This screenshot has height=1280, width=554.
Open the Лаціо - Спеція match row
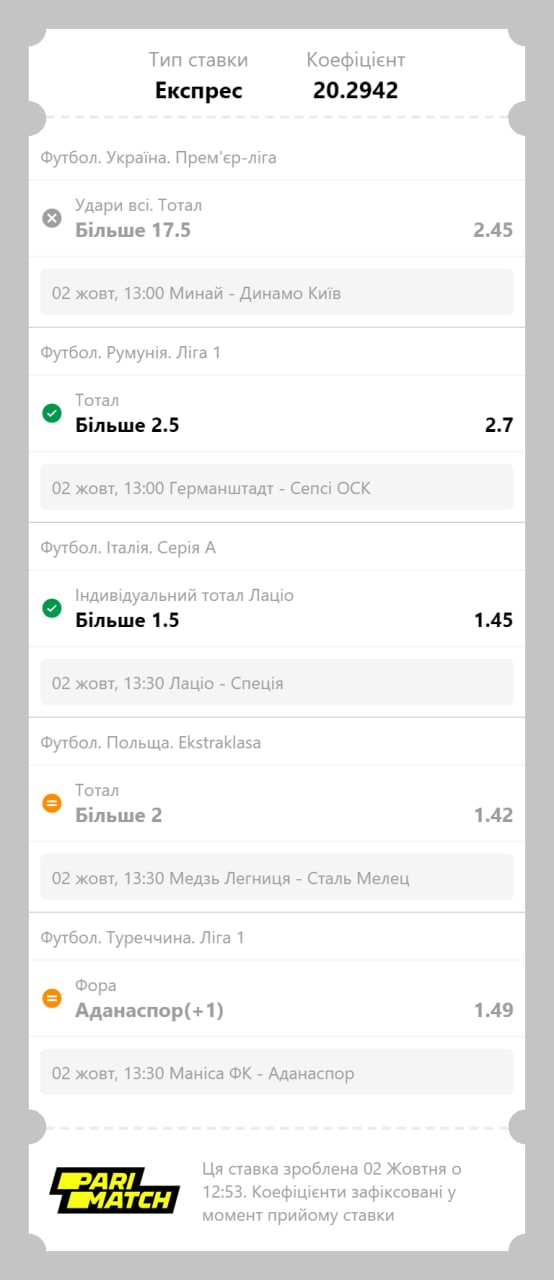coord(277,682)
